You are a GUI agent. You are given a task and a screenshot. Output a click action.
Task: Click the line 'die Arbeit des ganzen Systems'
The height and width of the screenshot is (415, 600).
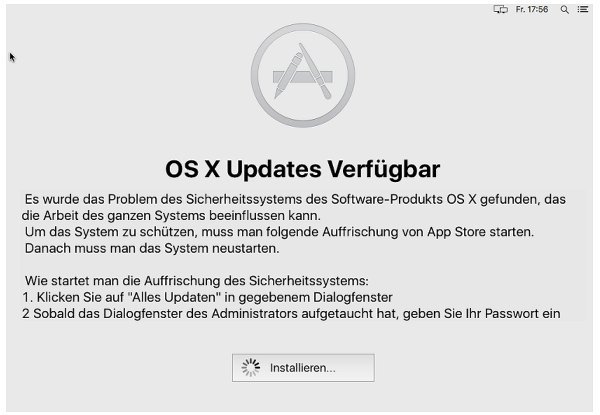(x=171, y=216)
